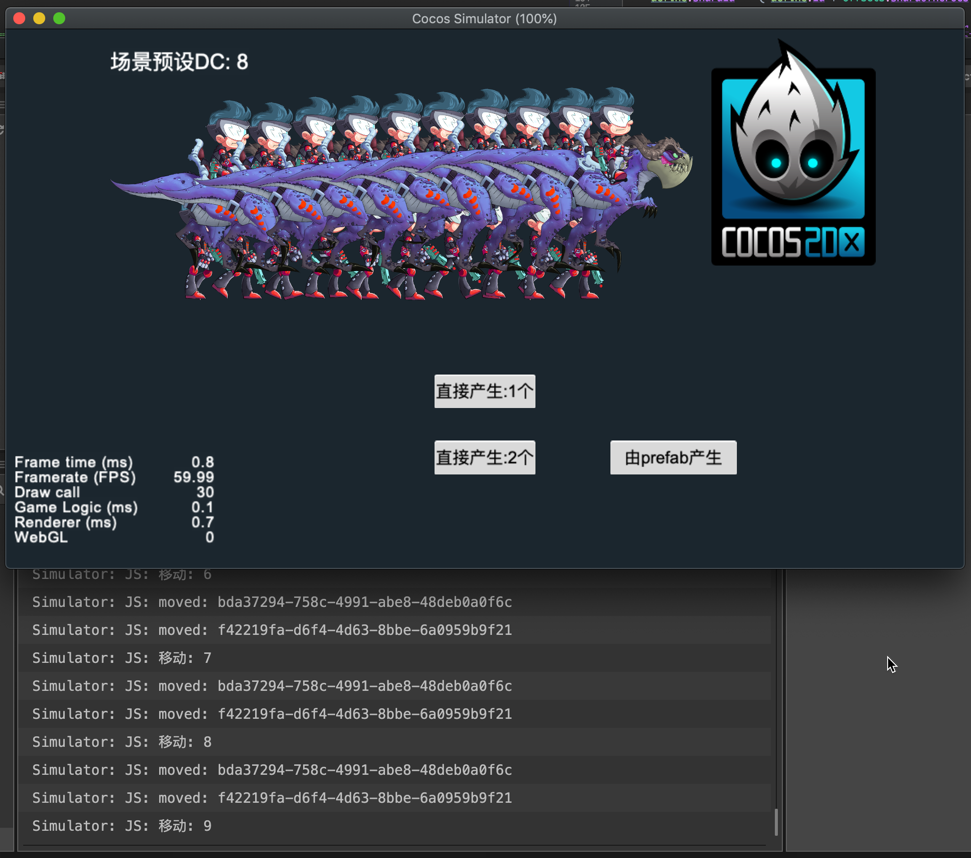Select the log line 移动: 6
This screenshot has width=971, height=858.
coord(394,575)
